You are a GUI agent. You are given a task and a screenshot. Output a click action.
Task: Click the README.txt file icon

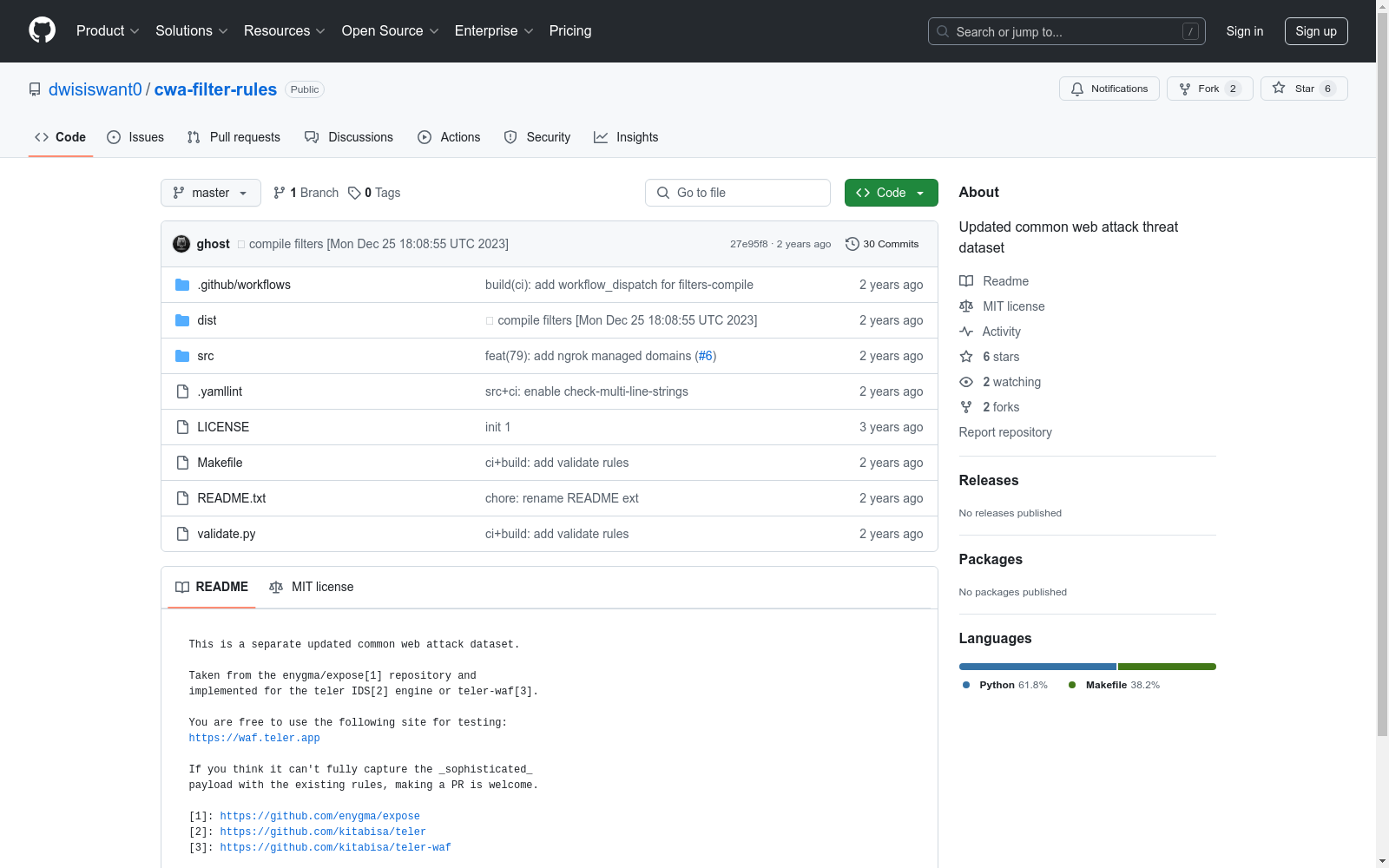tap(182, 498)
